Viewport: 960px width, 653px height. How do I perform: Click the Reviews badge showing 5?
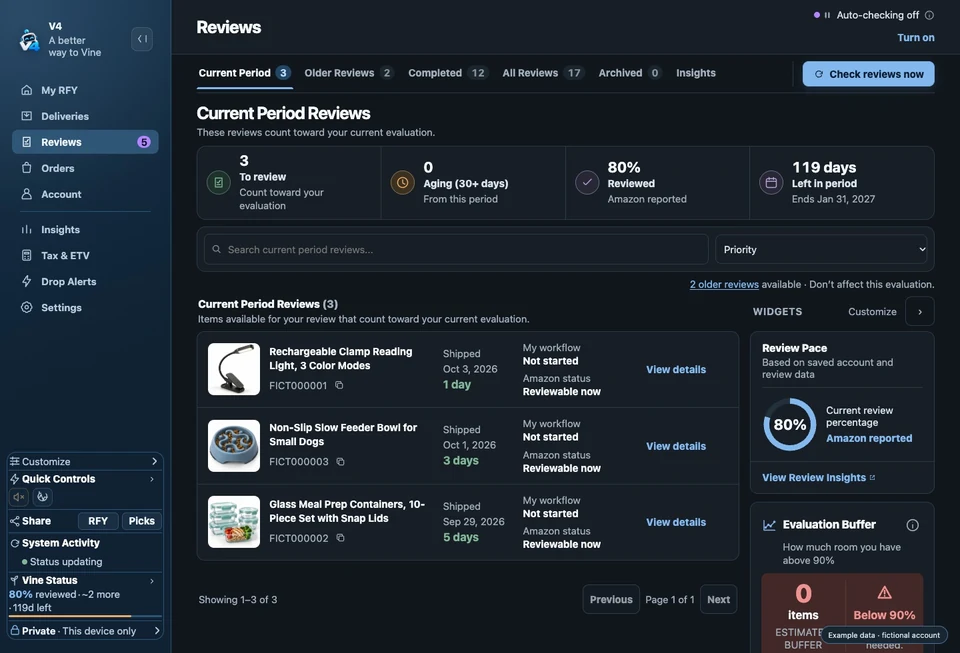(144, 142)
